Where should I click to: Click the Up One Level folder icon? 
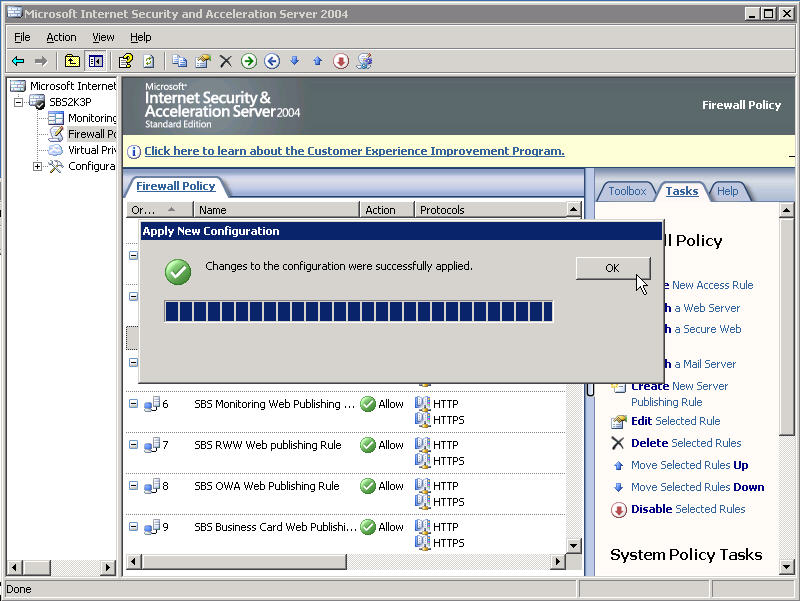[72, 61]
